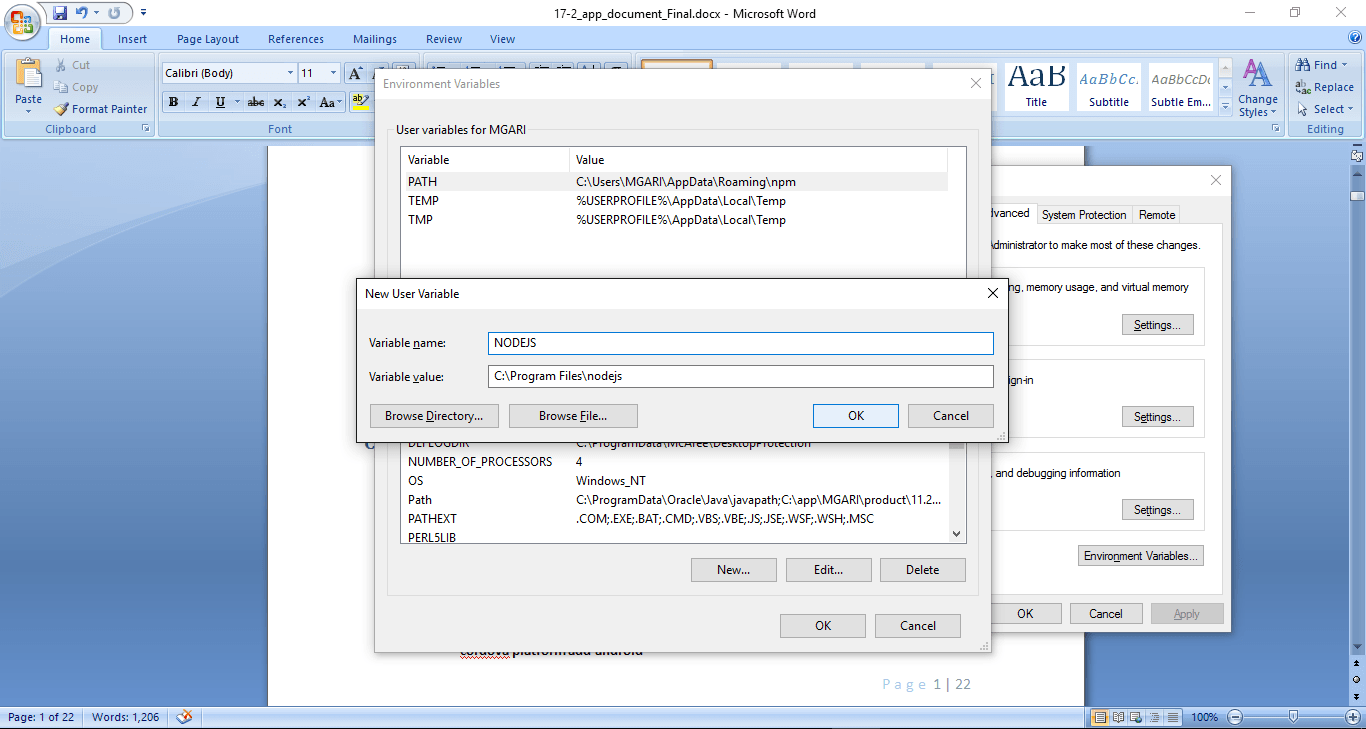
Task: Apply the Subtitle style
Action: pyautogui.click(x=1109, y=87)
